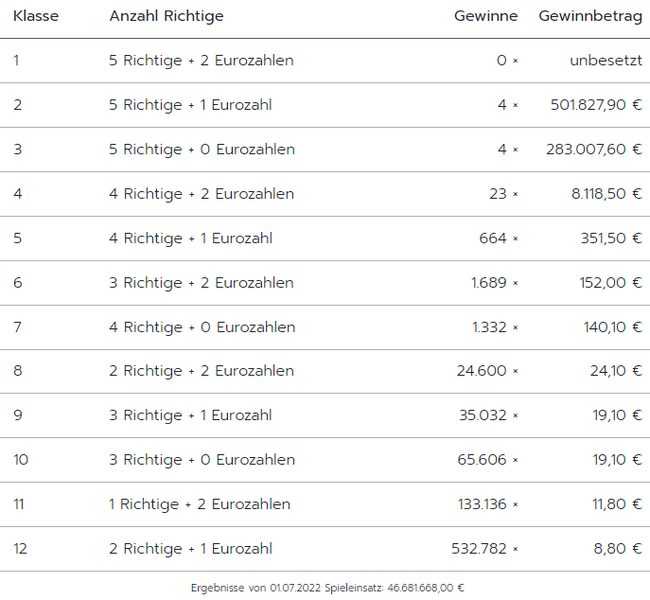650x600 pixels.
Task: Click the 532.782 winners count
Action: [479, 548]
